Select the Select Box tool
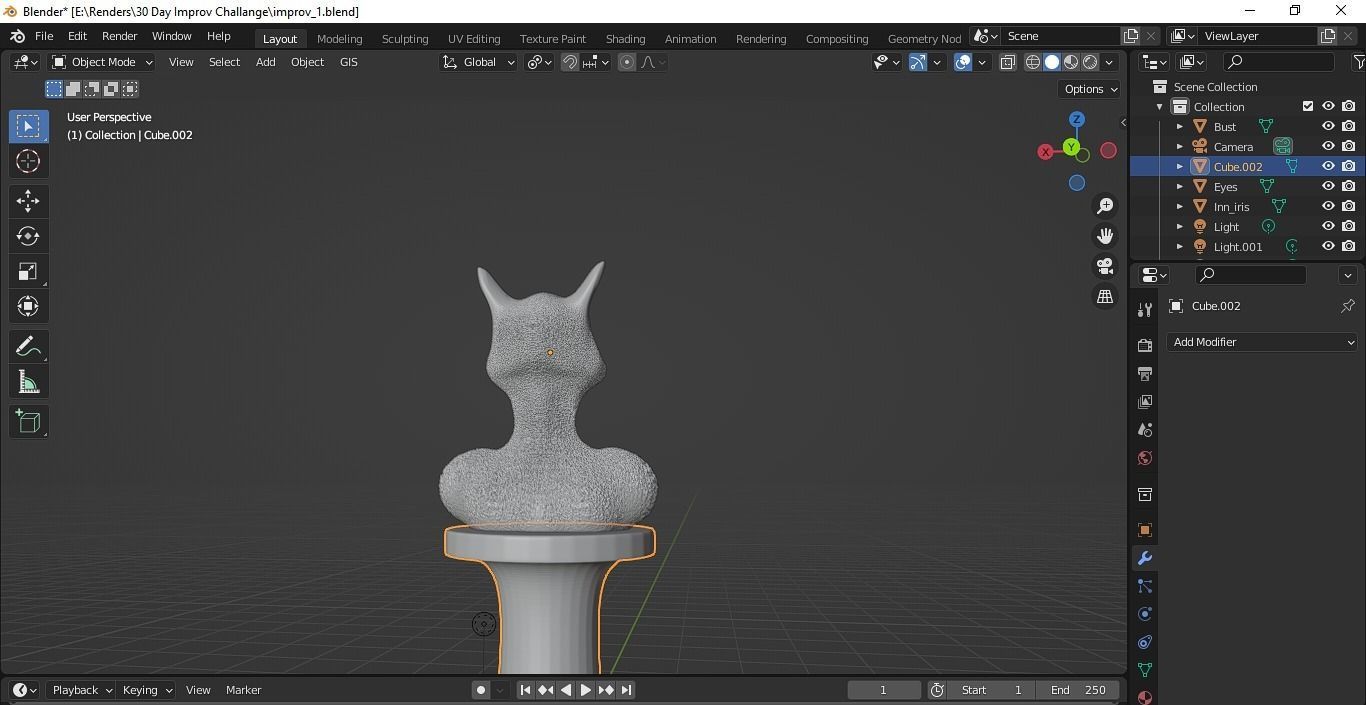This screenshot has width=1366, height=705. pos(28,126)
